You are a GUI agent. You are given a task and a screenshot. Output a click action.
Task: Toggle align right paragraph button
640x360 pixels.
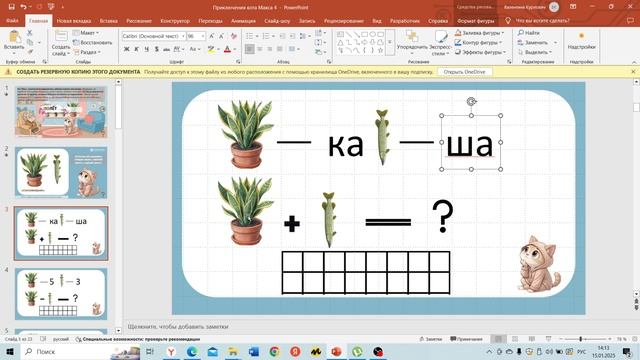coord(270,49)
